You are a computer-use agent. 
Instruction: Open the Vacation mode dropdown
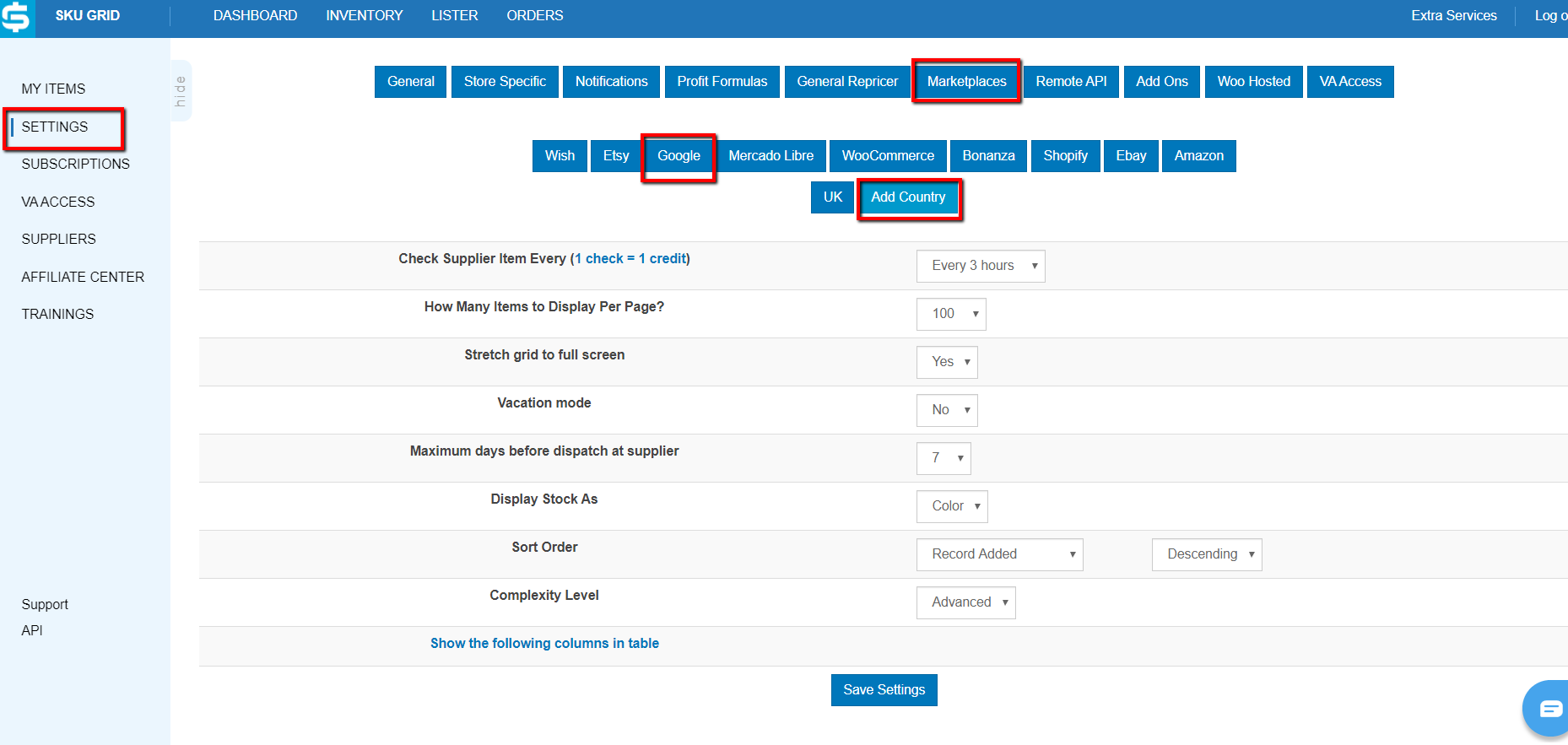coord(947,410)
